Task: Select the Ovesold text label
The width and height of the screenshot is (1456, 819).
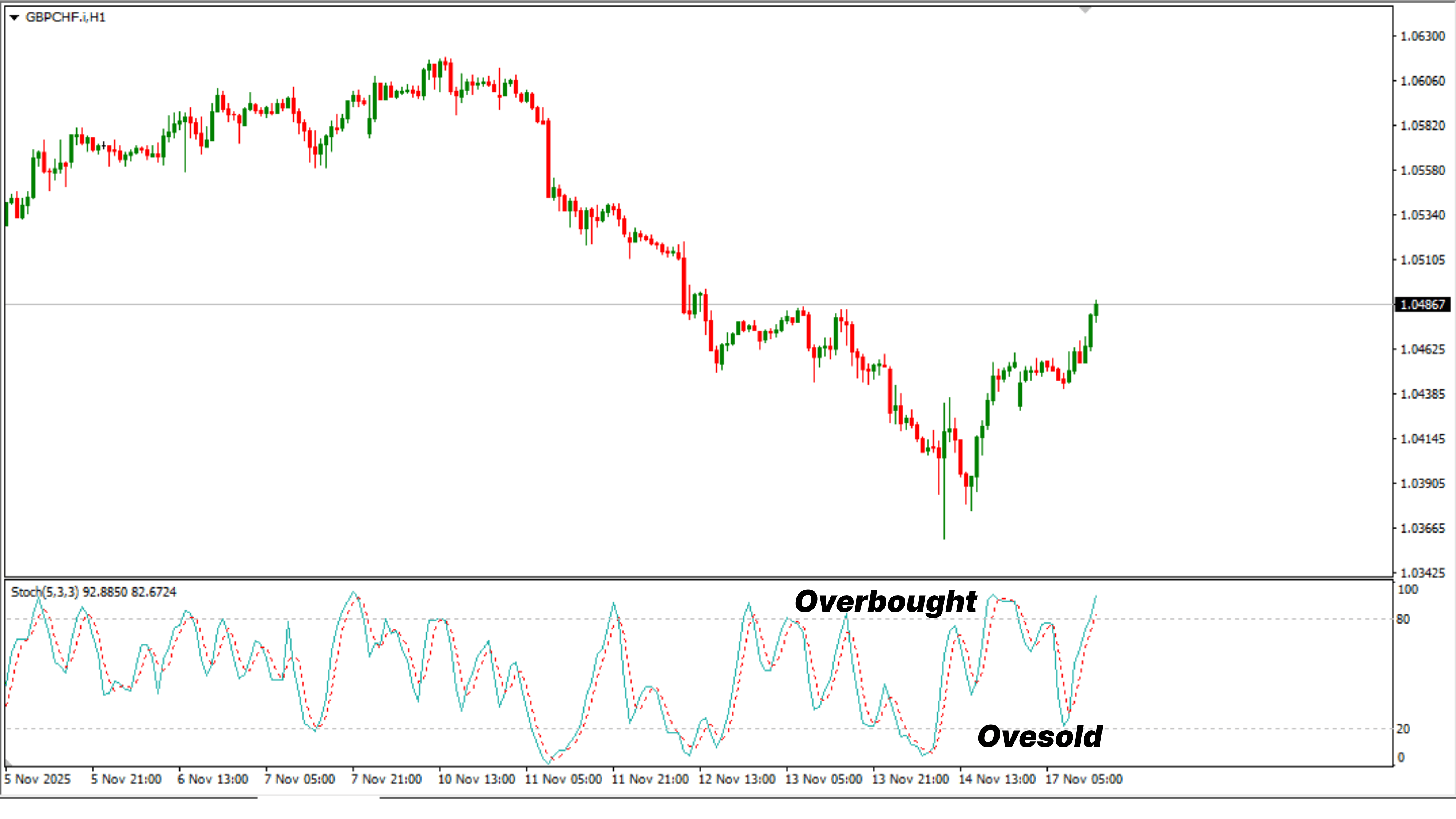Action: [x=1040, y=736]
